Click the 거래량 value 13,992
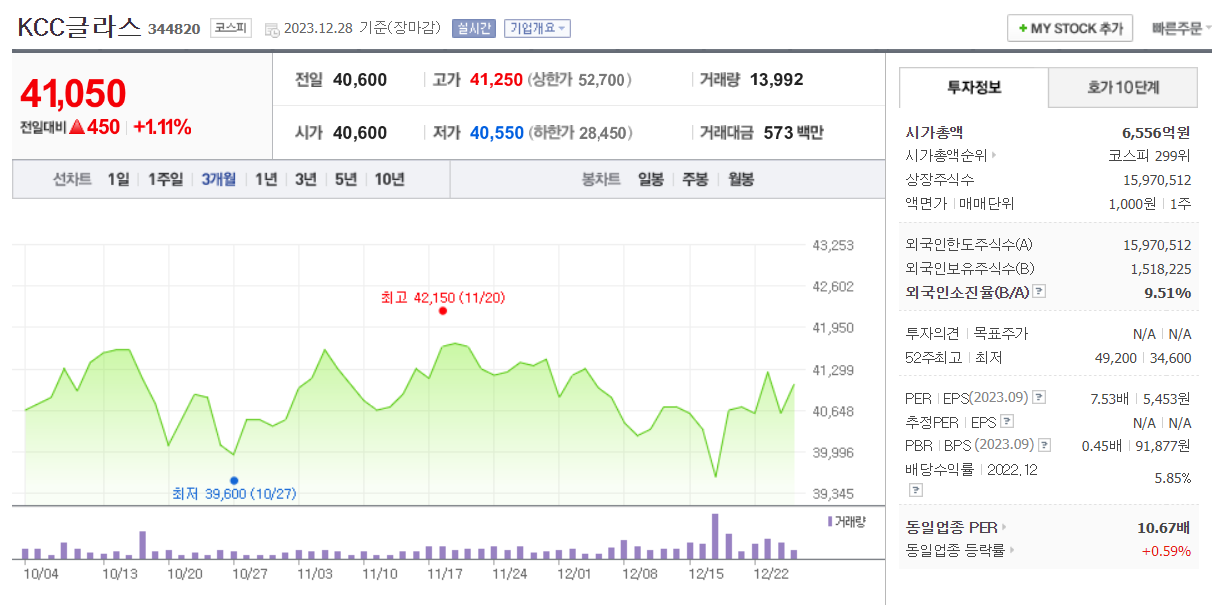1223x605 pixels. tap(776, 79)
